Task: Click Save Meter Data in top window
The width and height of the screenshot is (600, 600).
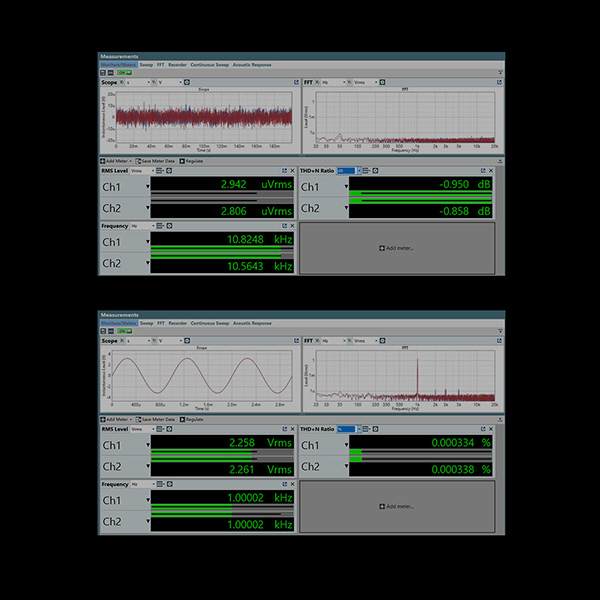Action: [x=158, y=160]
